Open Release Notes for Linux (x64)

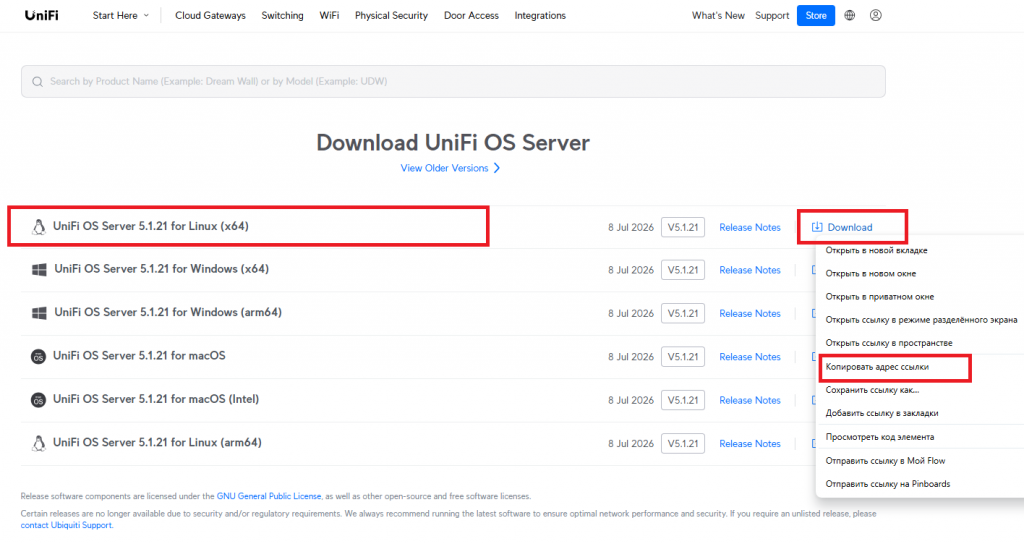(750, 227)
